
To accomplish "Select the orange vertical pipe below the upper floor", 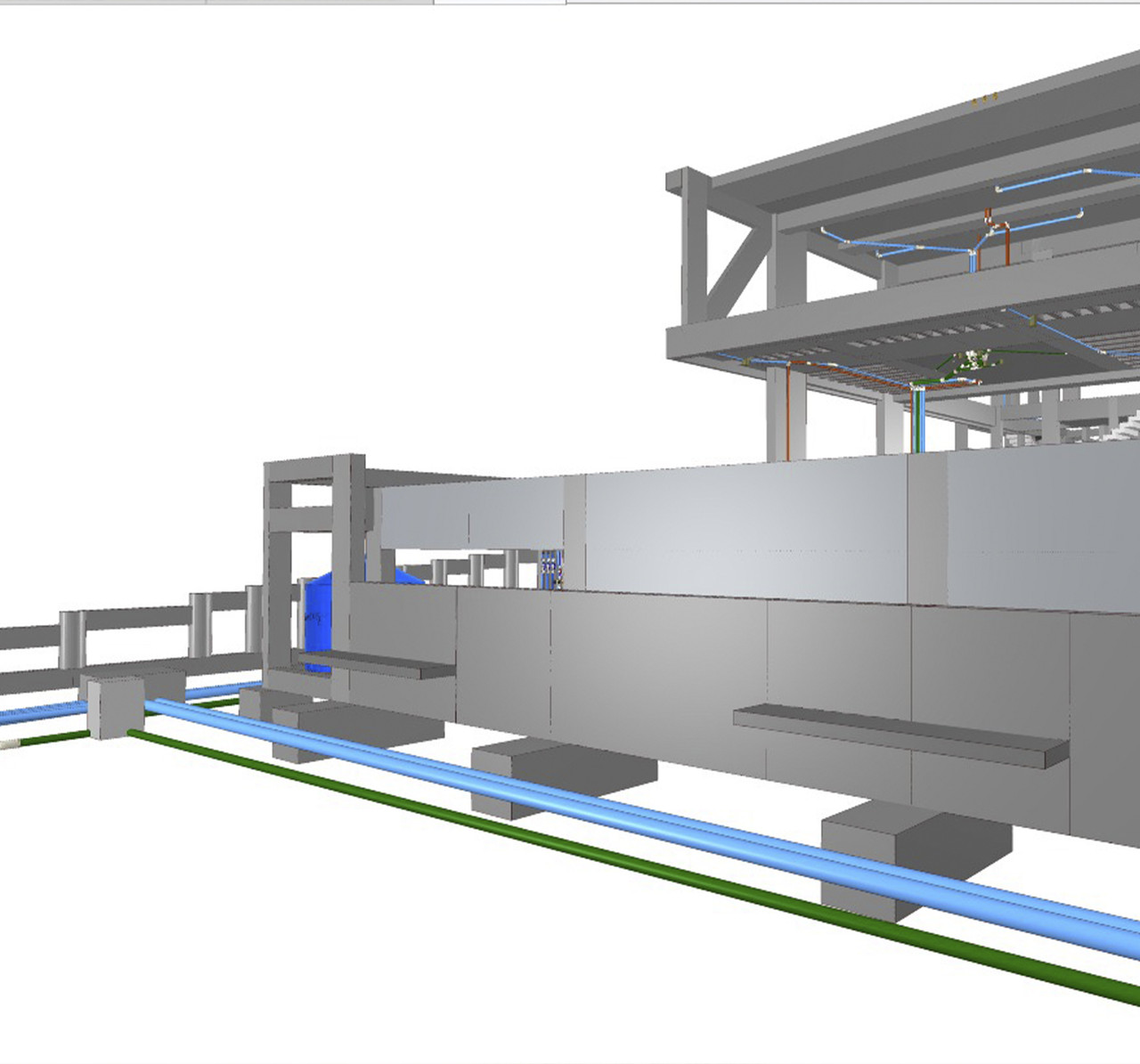I will (788, 411).
